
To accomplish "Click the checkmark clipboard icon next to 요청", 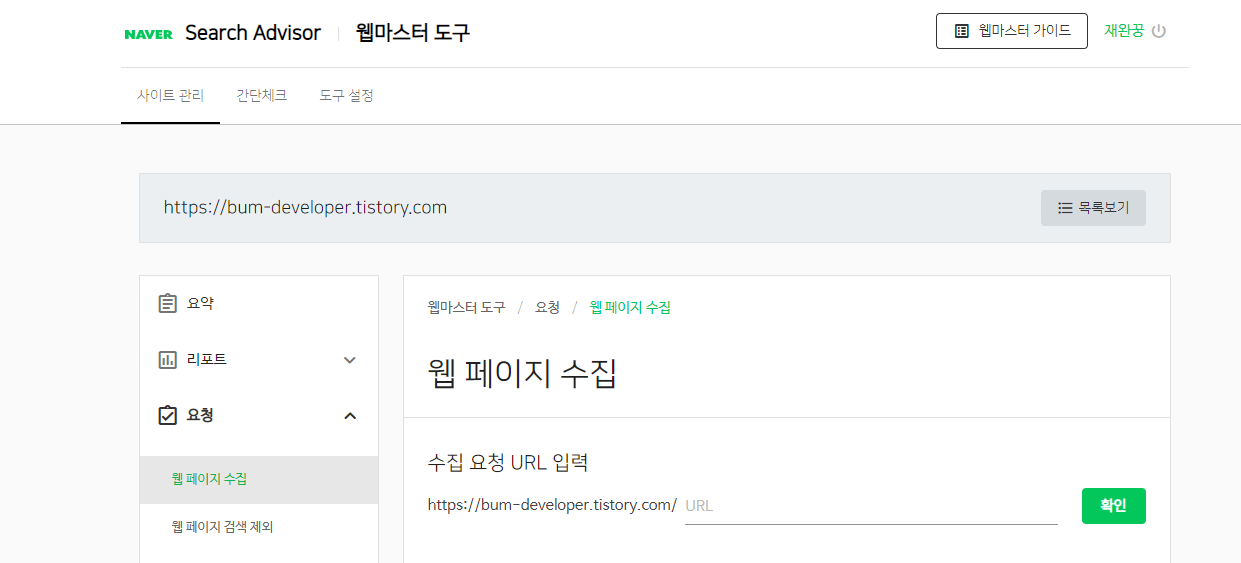I will pyautogui.click(x=168, y=415).
